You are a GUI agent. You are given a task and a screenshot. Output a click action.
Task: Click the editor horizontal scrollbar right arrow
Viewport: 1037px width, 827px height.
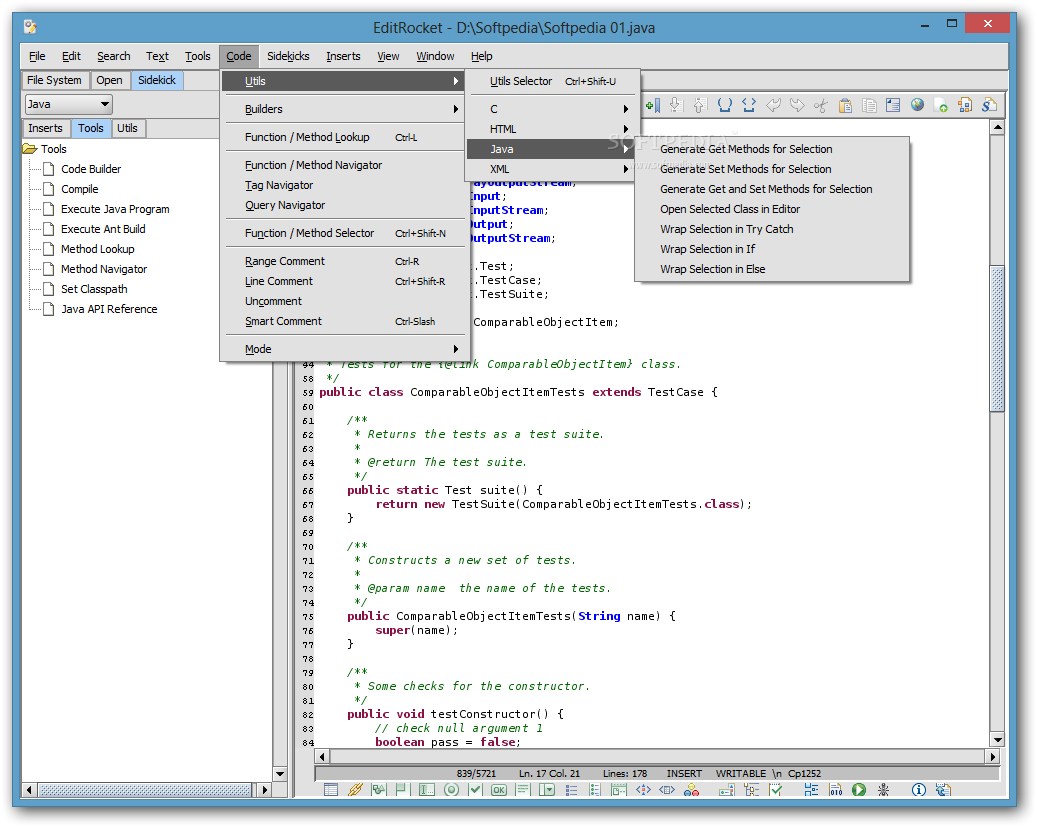pyautogui.click(x=992, y=756)
